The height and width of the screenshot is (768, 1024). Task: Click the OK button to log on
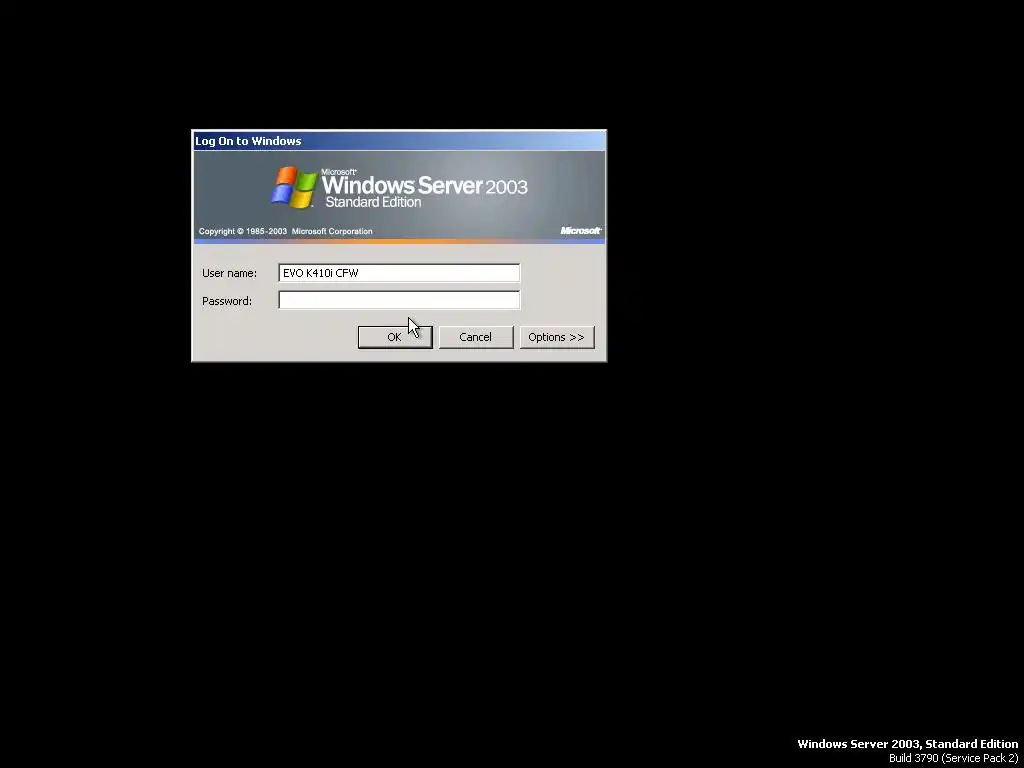pos(395,337)
